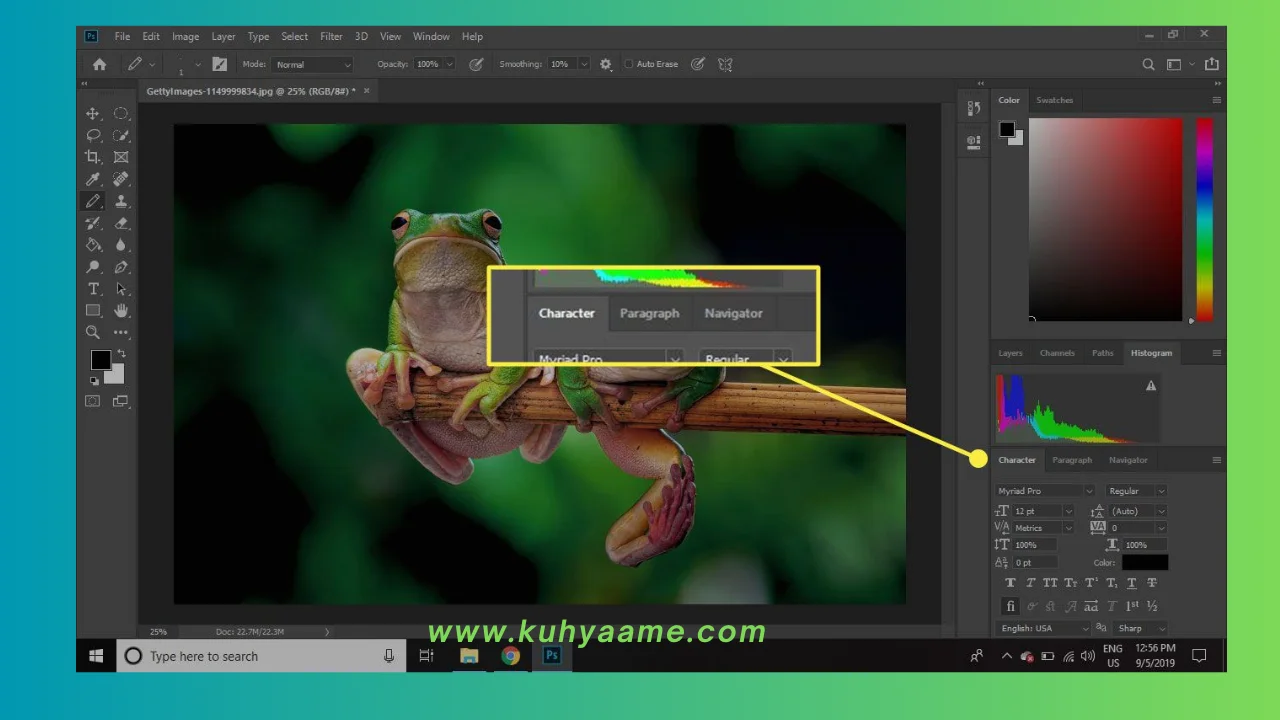Image resolution: width=1280 pixels, height=720 pixels.
Task: Select the Hand tool
Action: click(121, 311)
